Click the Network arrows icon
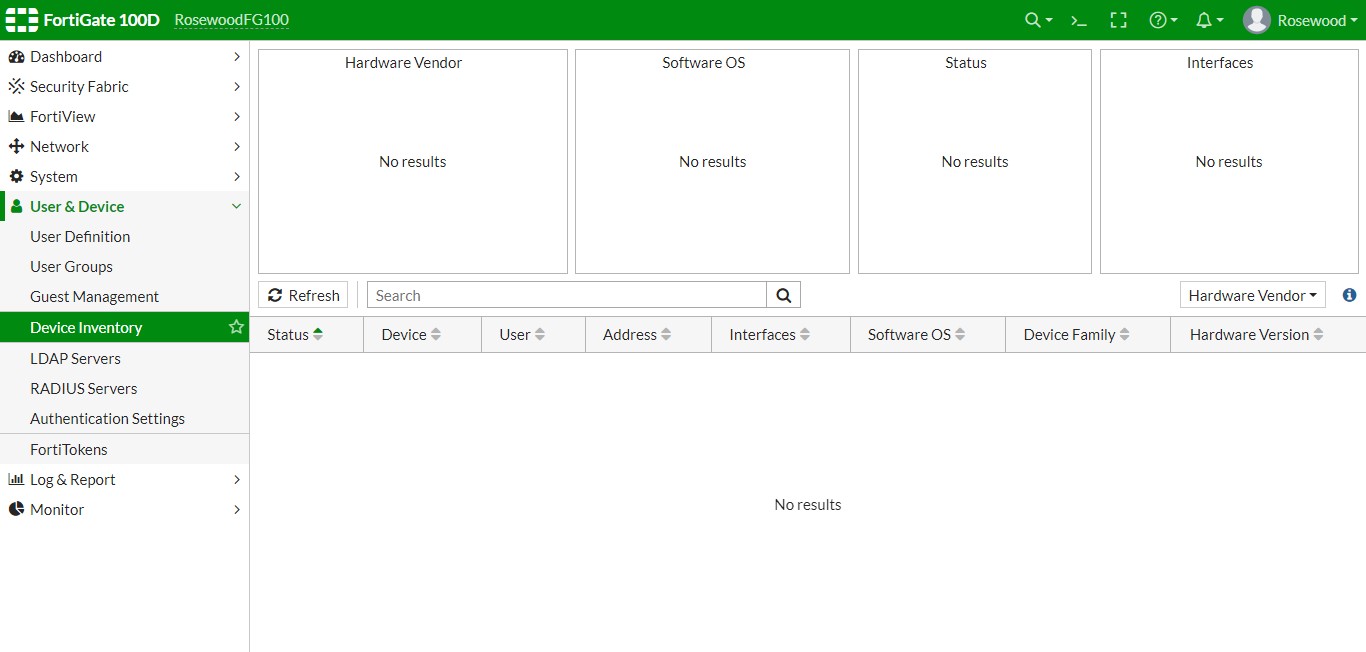The image size is (1366, 652). pos(16,147)
